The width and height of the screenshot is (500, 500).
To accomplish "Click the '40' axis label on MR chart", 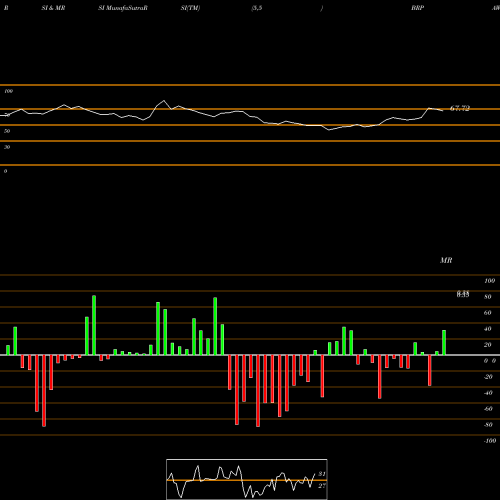I will [488, 329].
